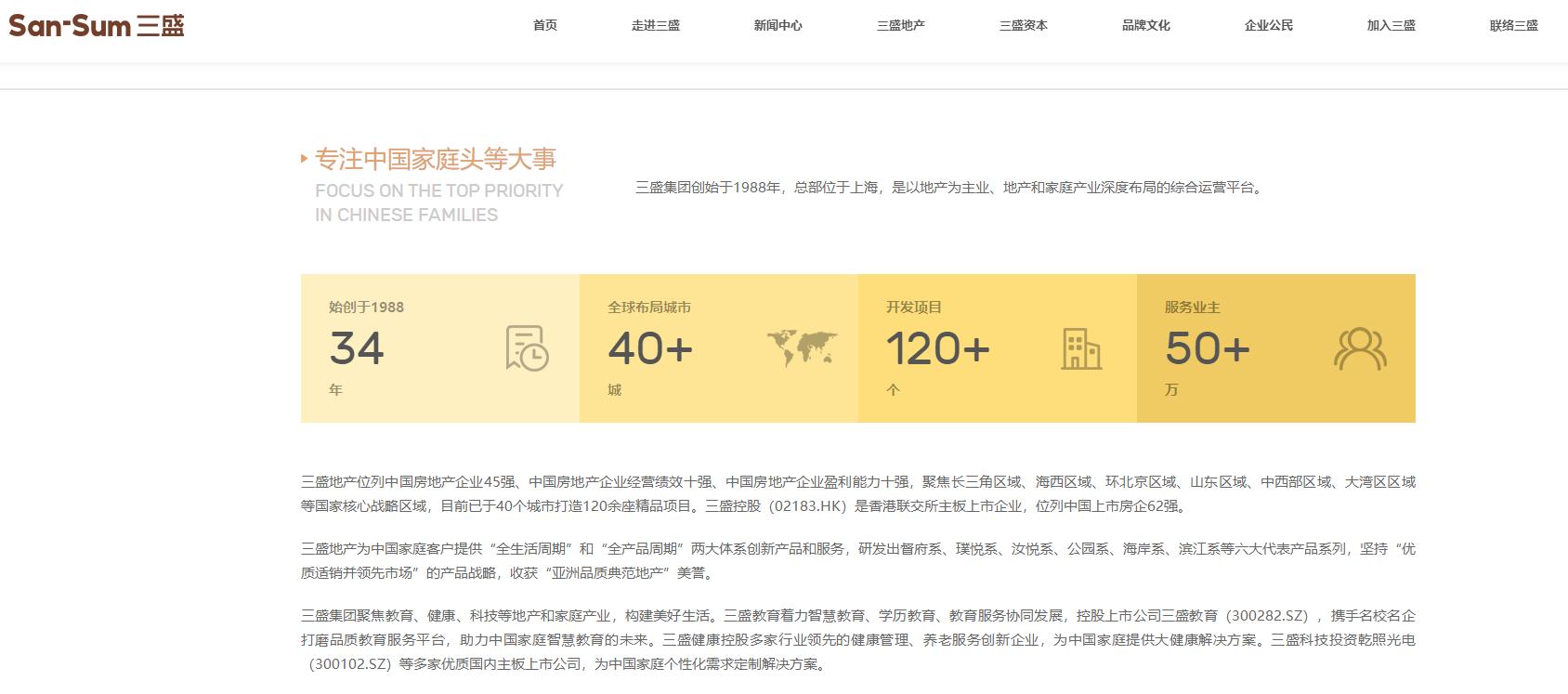Open 联络三盛 contact menu

tap(1514, 26)
